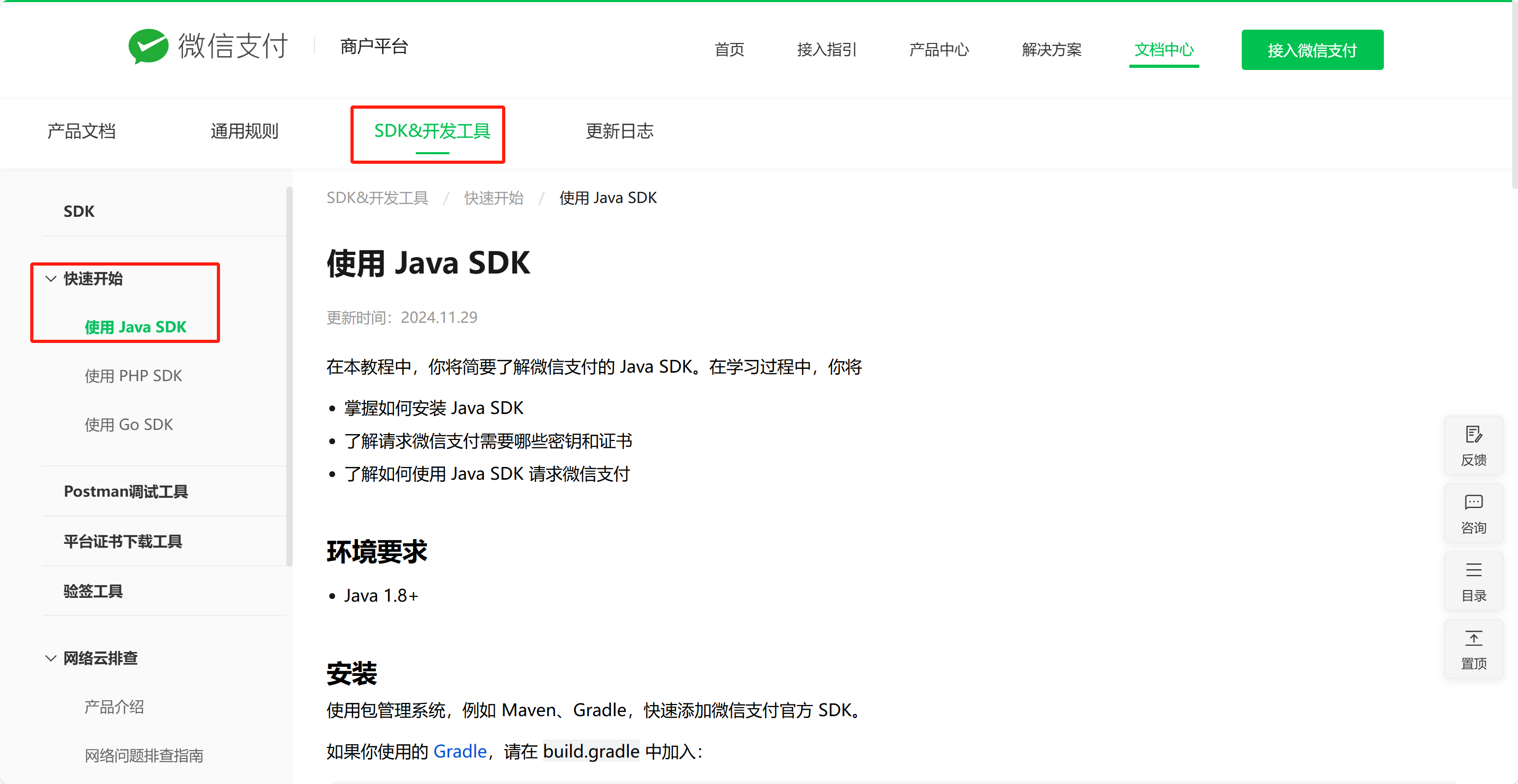Open the Gradle hyperlink
The height and width of the screenshot is (784, 1518).
point(460,751)
